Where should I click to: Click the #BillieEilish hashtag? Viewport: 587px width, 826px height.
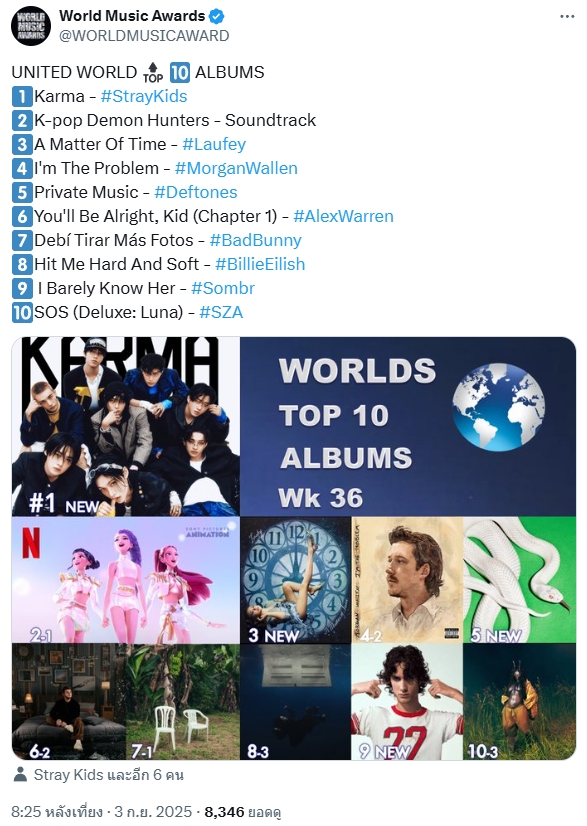[260, 264]
